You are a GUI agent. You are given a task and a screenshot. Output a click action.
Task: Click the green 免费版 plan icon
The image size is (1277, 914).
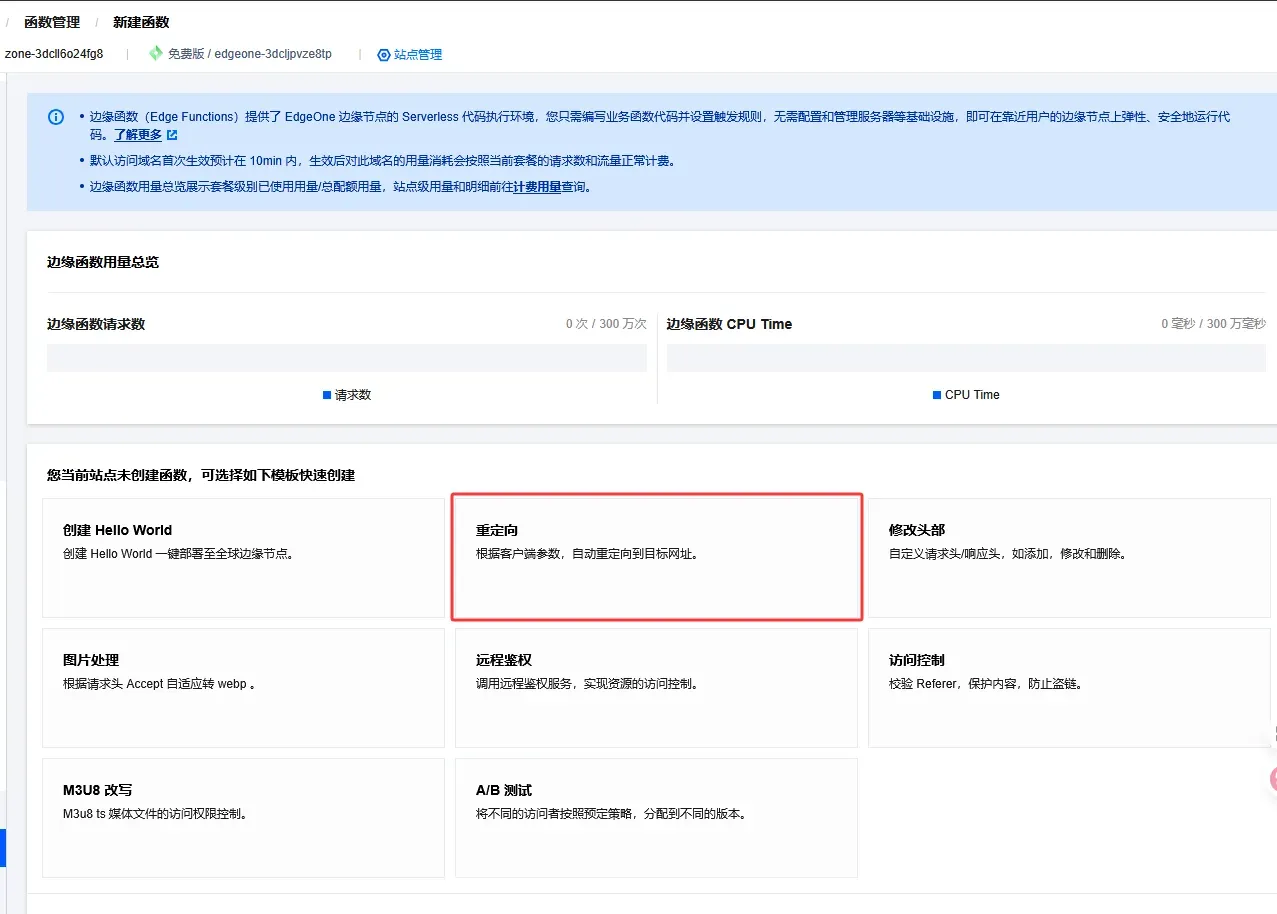pos(155,54)
